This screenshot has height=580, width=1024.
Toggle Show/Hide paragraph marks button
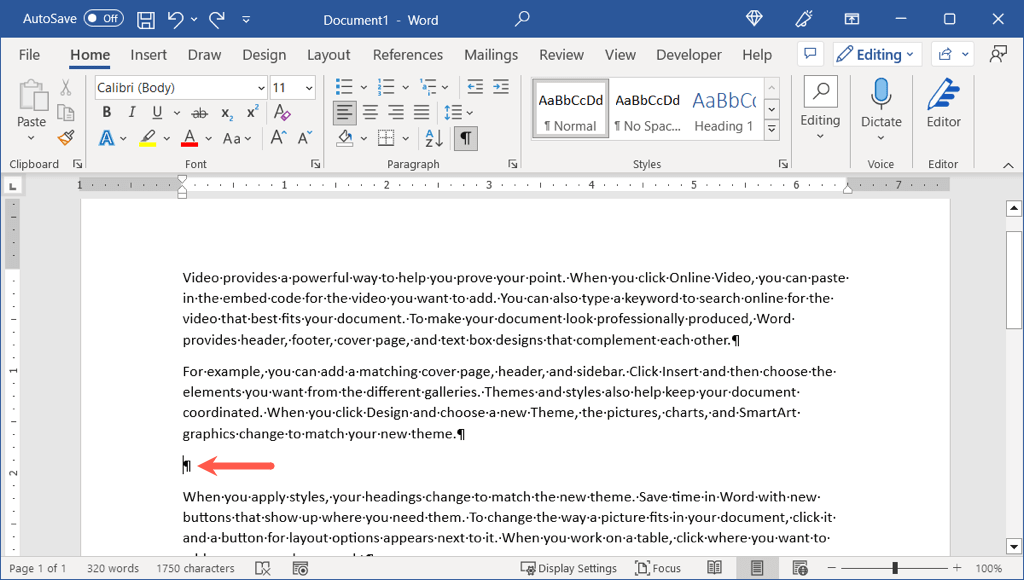pyautogui.click(x=465, y=138)
